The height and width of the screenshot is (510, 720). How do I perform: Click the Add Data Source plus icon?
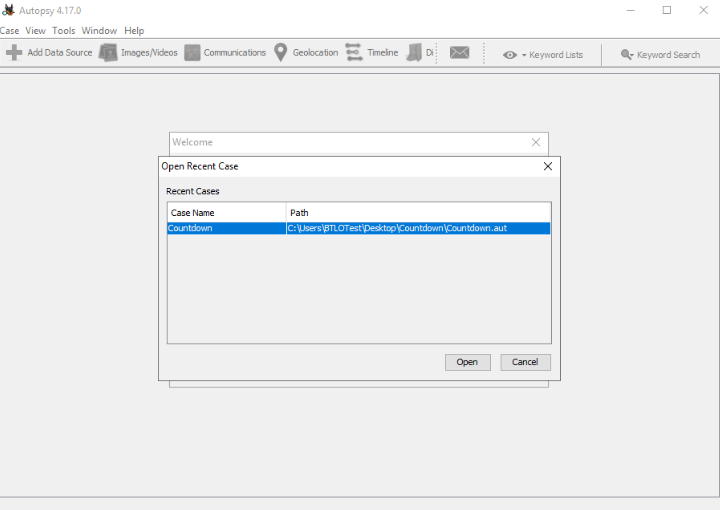coord(14,52)
